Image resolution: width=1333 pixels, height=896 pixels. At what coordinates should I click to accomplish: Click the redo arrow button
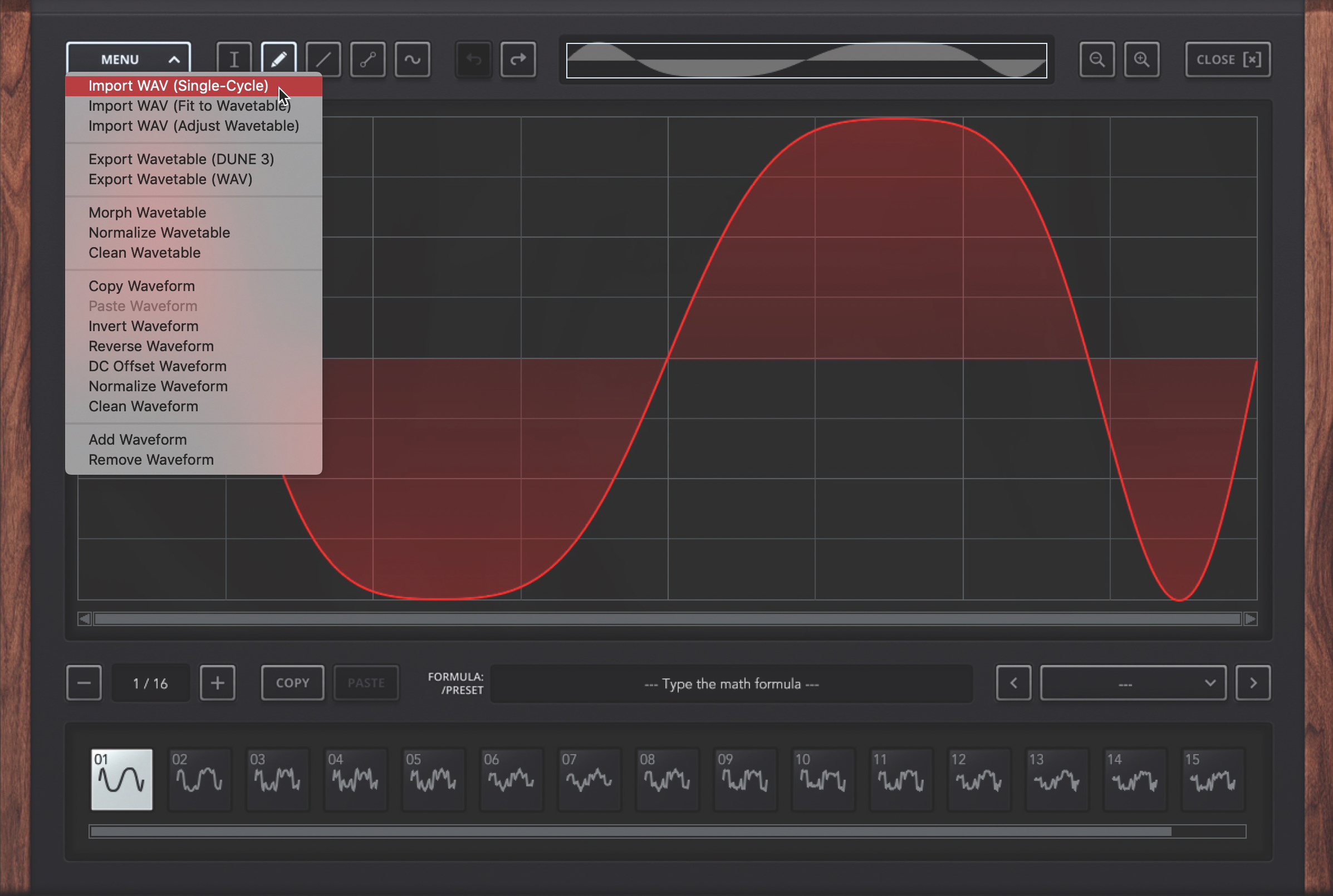518,60
